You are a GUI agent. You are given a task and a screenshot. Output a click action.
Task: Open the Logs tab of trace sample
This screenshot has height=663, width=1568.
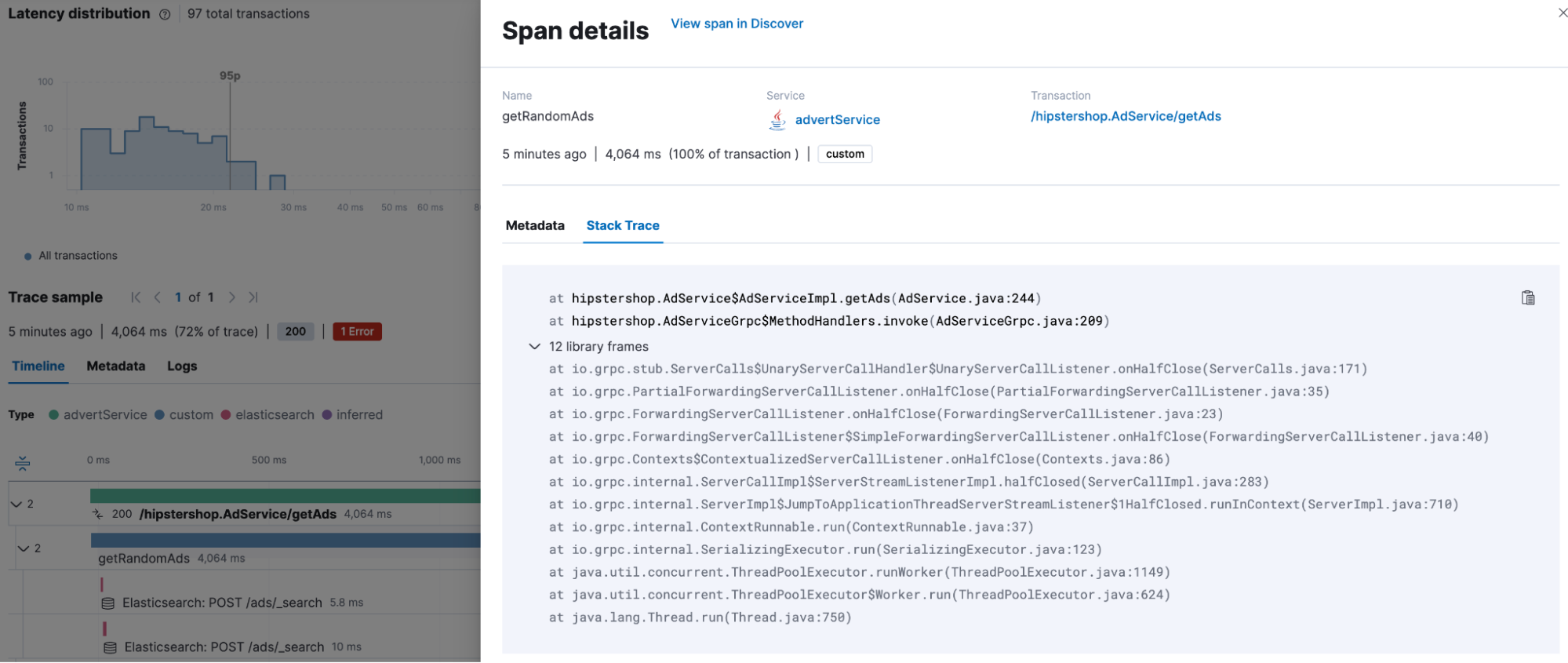coord(182,366)
